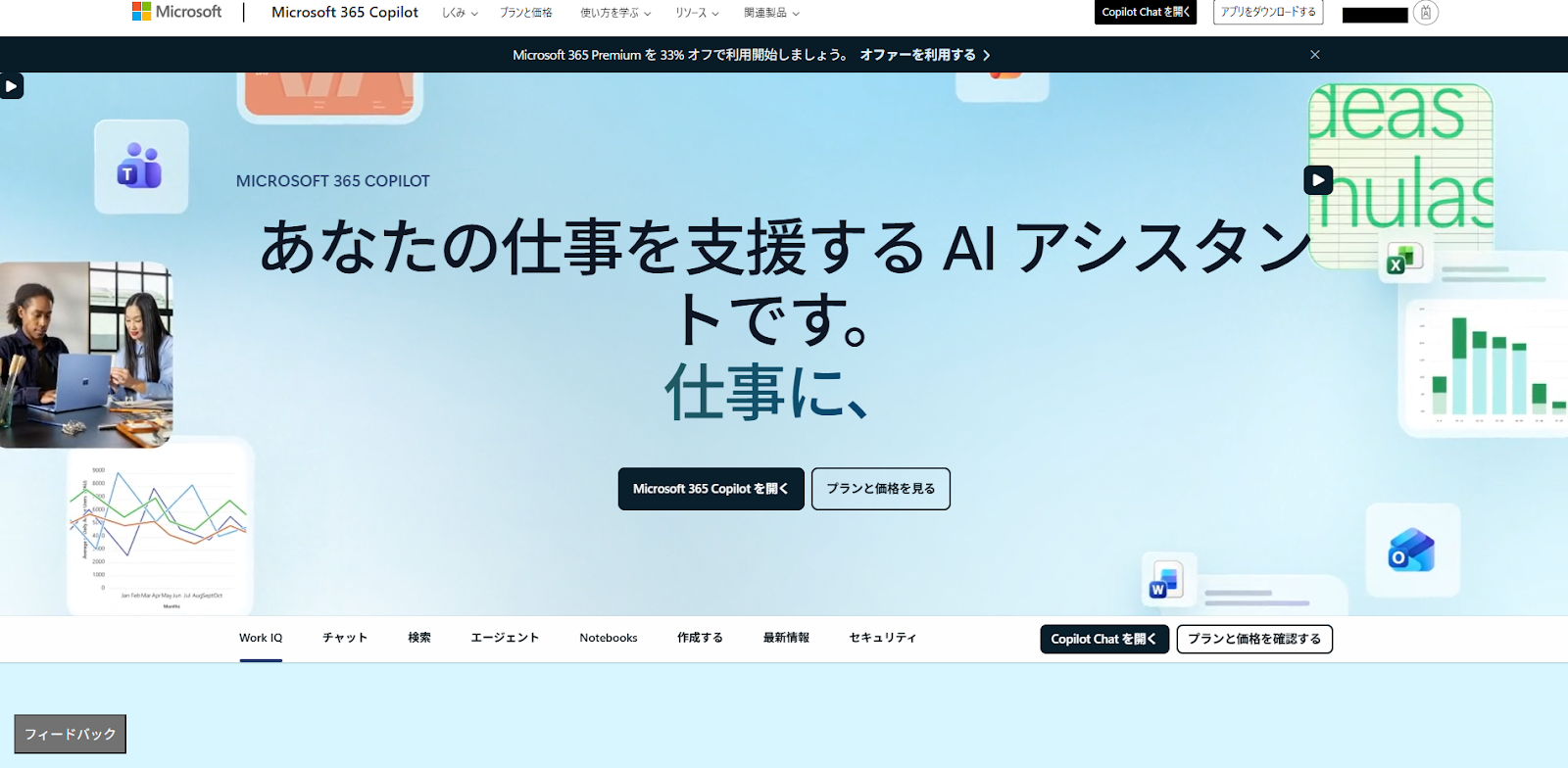1568x768 pixels.
Task: Expand the 使い方を学ぶ dropdown menu
Action: 614,13
